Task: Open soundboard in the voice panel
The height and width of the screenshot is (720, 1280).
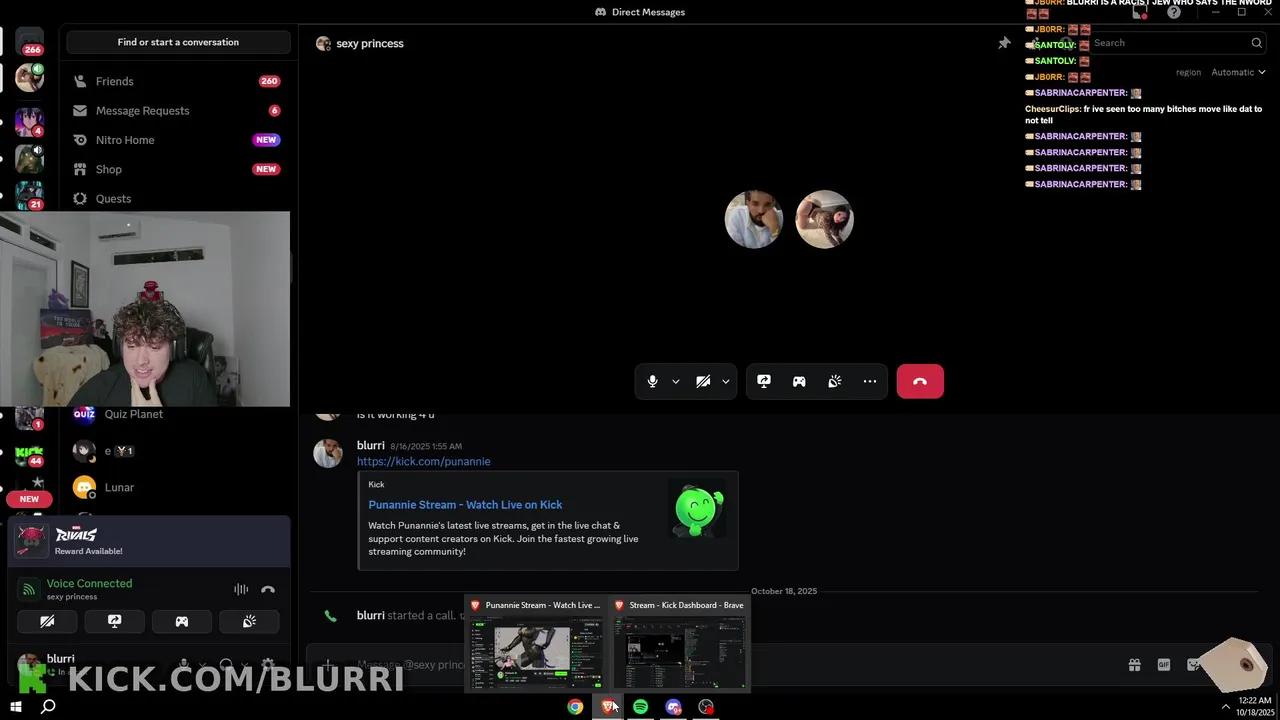Action: coord(249,621)
